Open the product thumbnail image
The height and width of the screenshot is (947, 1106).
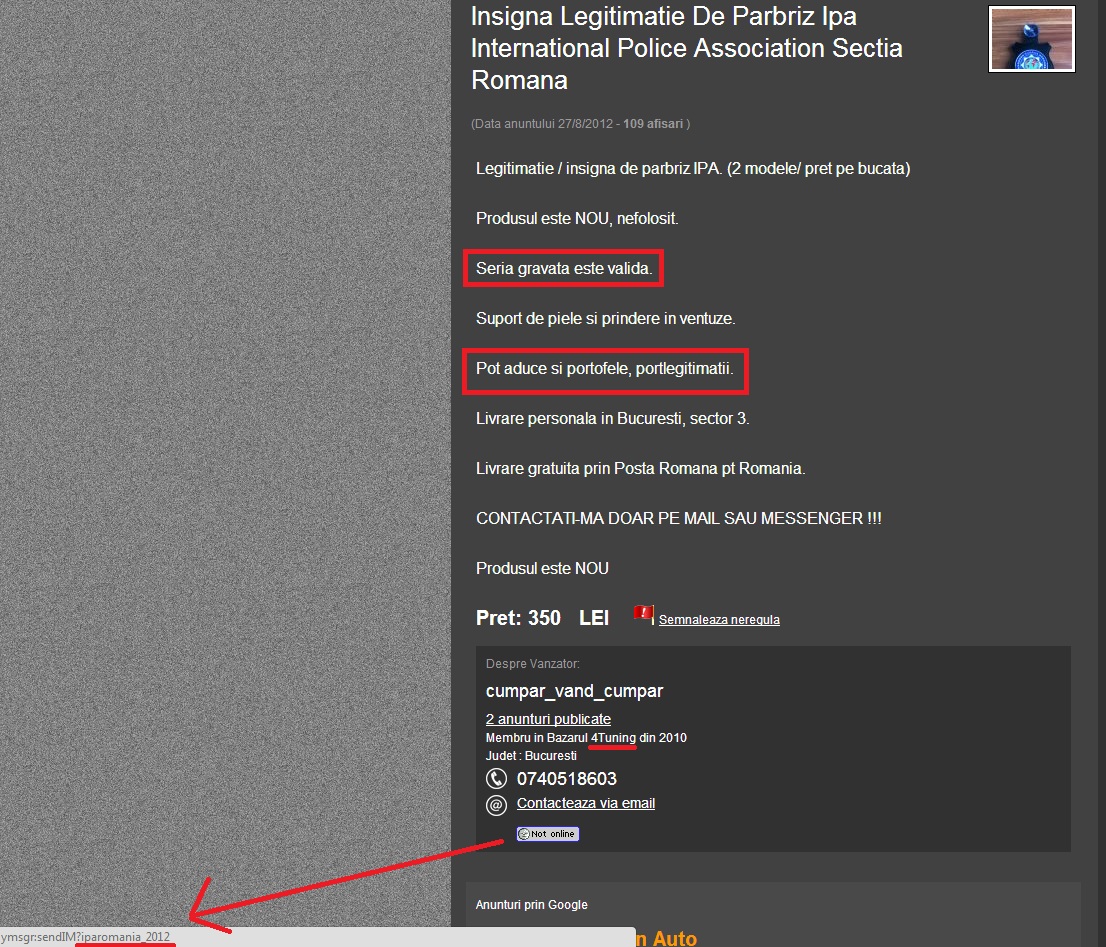pyautogui.click(x=1031, y=39)
